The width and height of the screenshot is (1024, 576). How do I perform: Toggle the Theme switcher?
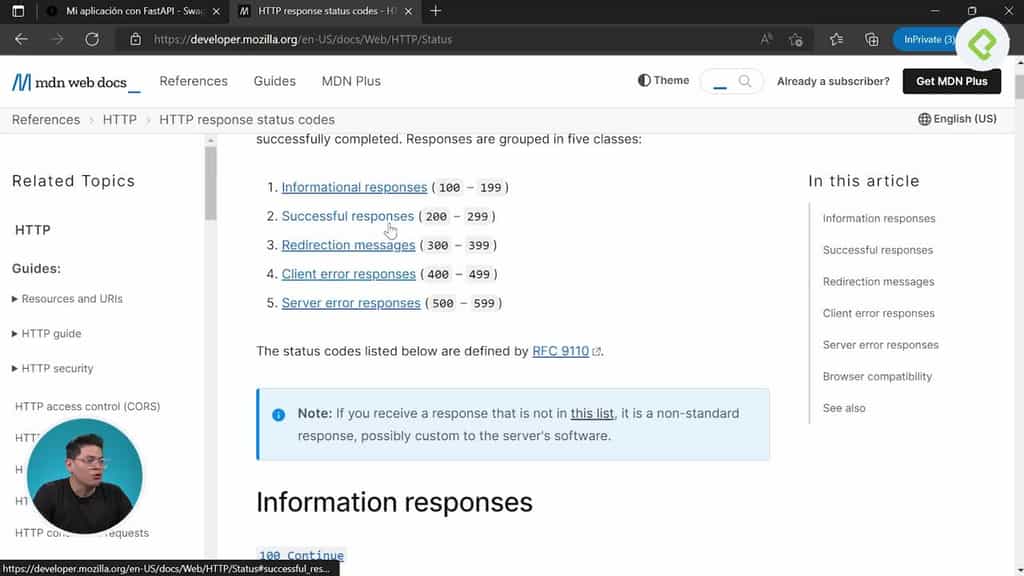tap(664, 81)
